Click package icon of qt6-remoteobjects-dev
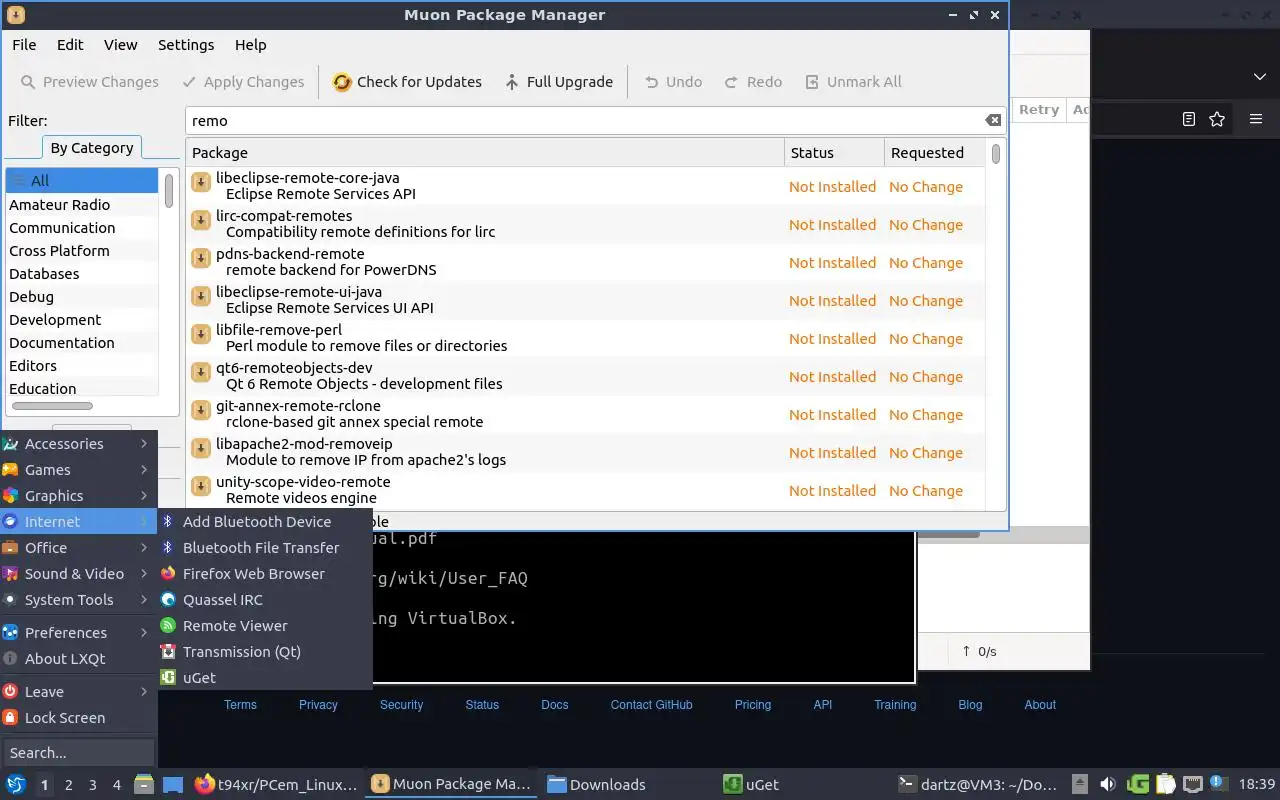Screen dimensions: 1280x800 (x=200, y=371)
